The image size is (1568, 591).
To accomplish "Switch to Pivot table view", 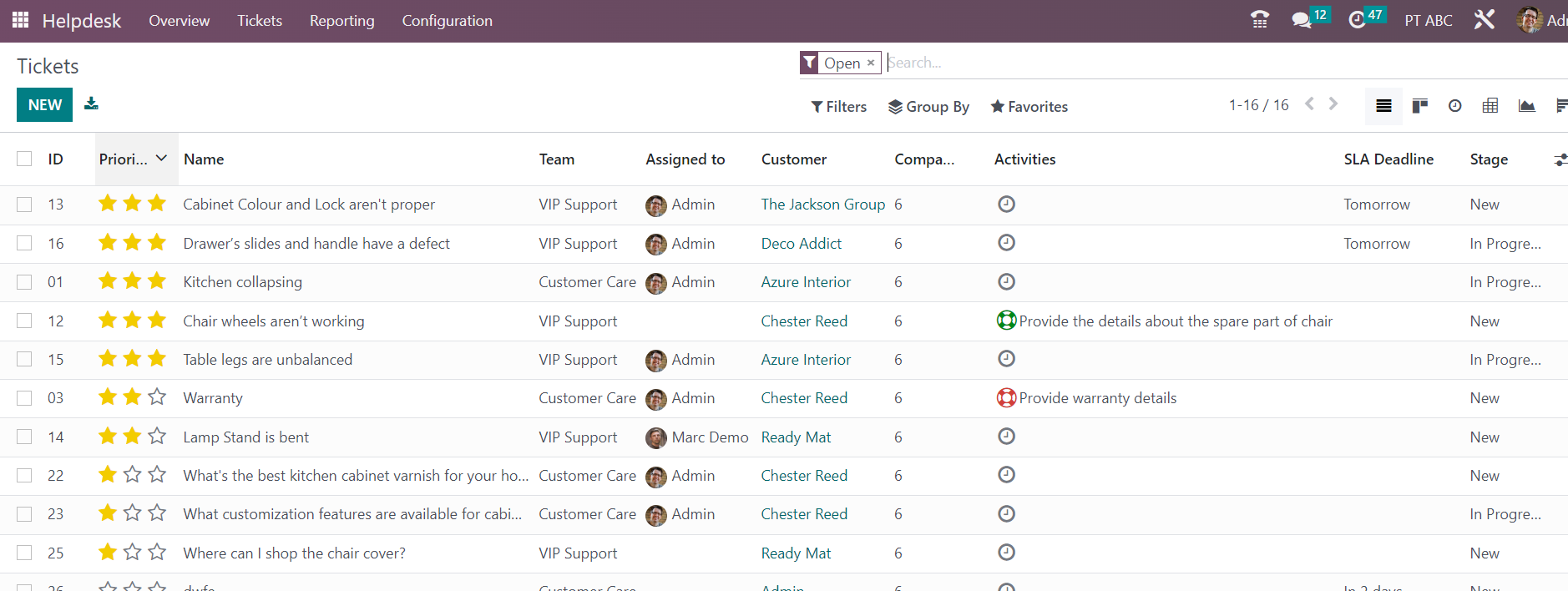I will [x=1490, y=106].
